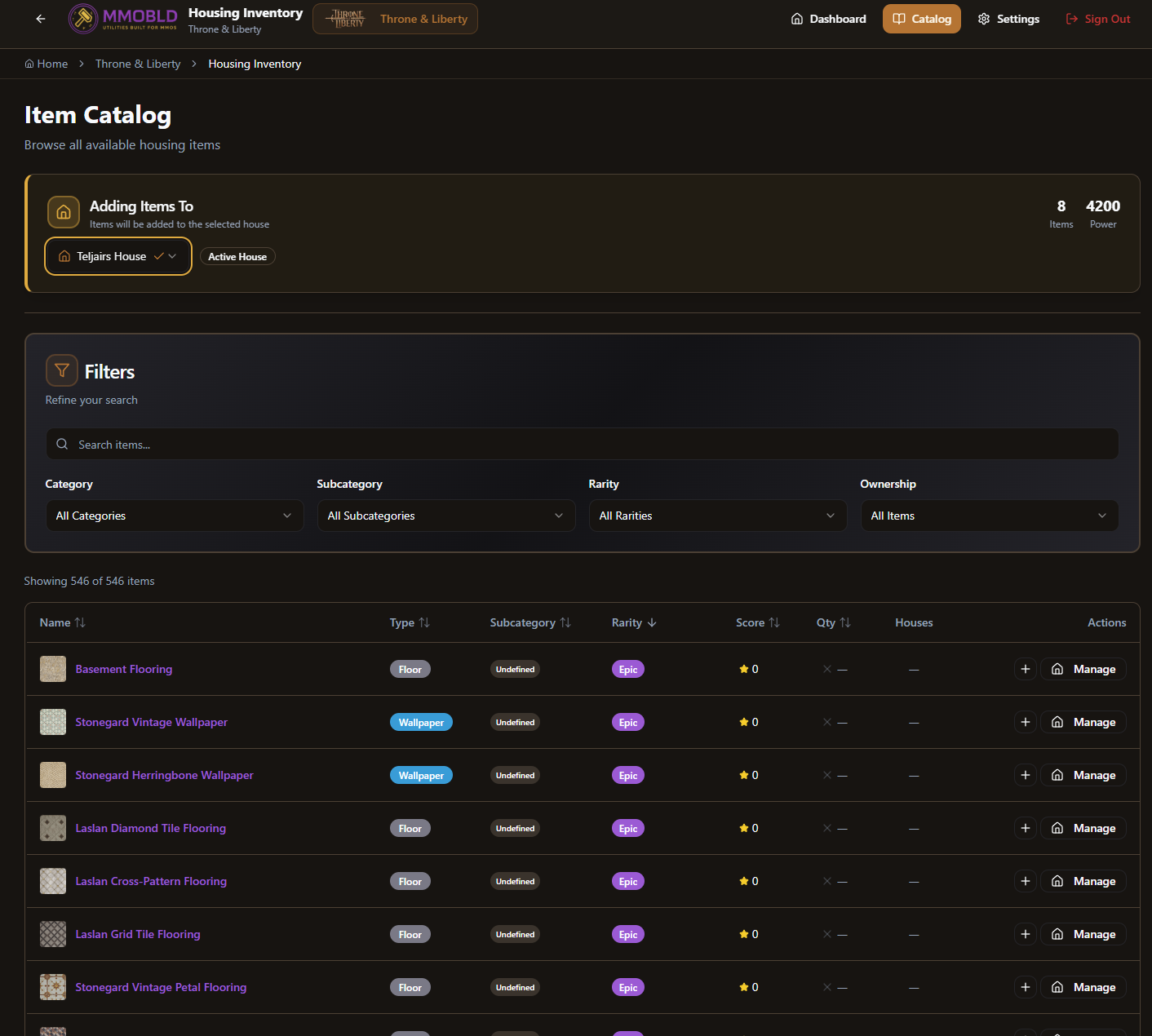This screenshot has height=1036, width=1152.
Task: Click Sign Out
Action: point(1098,19)
